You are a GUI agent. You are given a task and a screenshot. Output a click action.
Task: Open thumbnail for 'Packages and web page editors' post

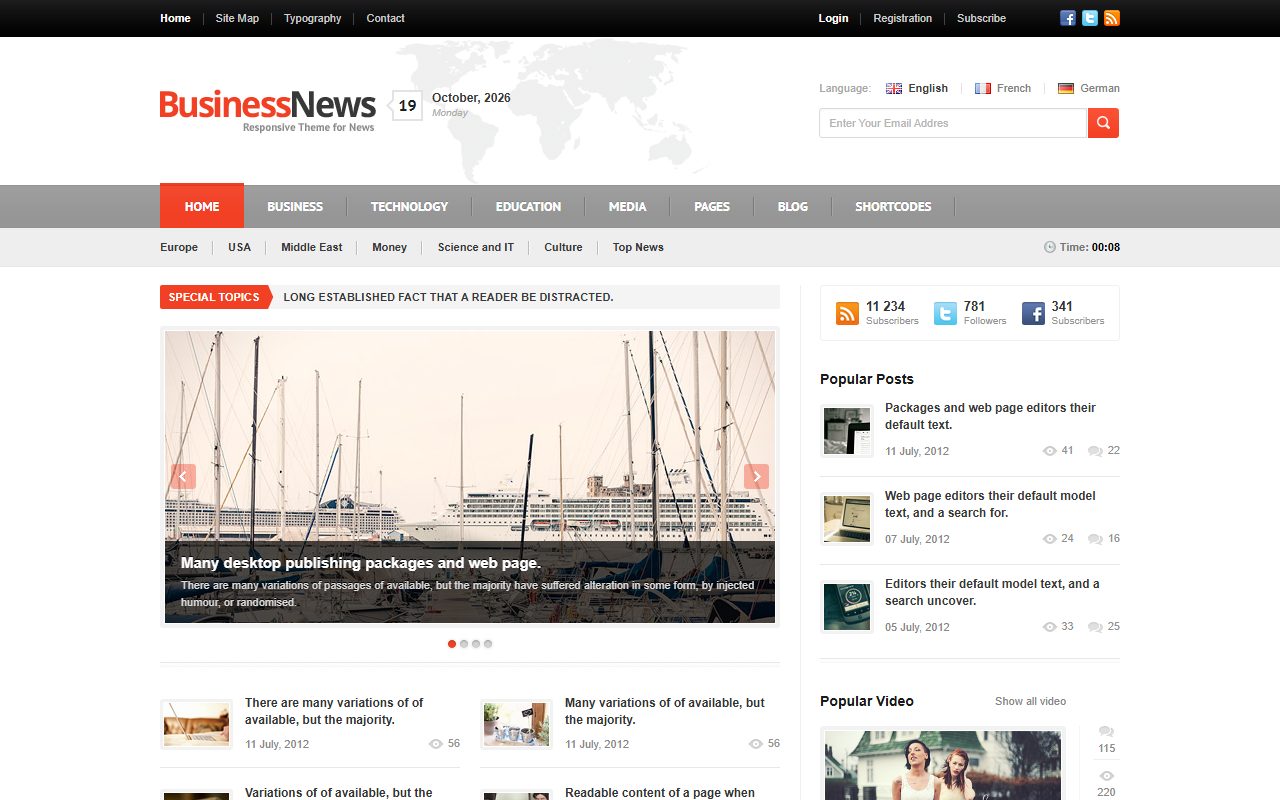tap(847, 431)
